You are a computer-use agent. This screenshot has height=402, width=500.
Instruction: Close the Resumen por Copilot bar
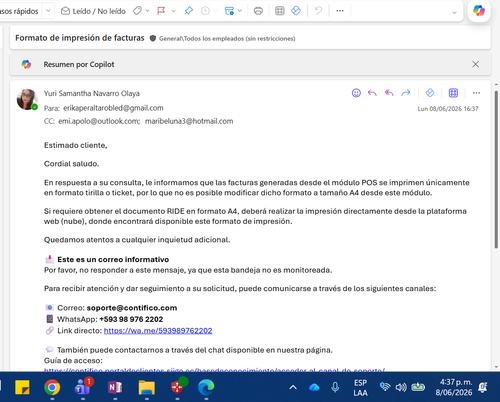tap(476, 64)
